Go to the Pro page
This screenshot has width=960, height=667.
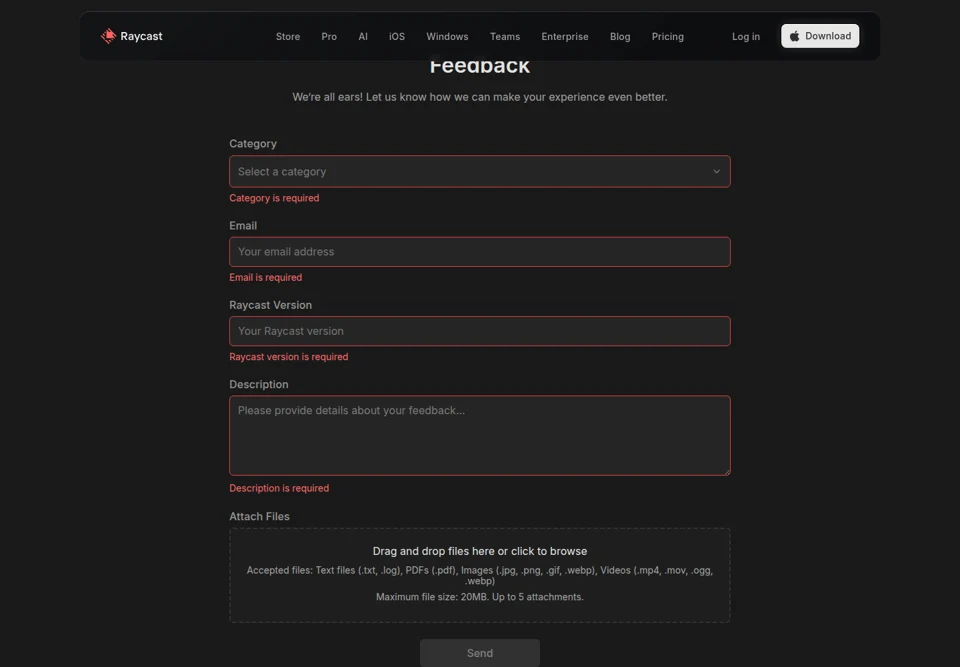(329, 37)
